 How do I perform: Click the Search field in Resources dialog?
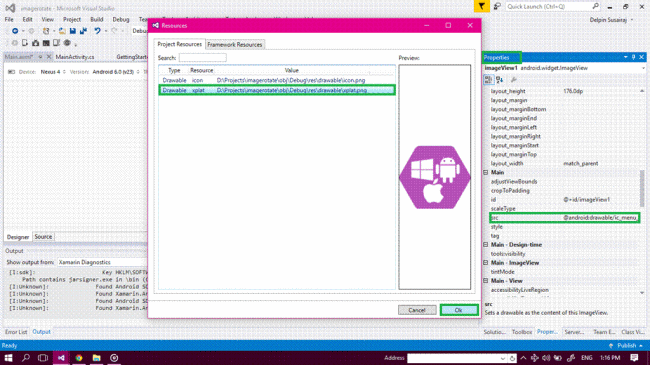tap(203, 58)
